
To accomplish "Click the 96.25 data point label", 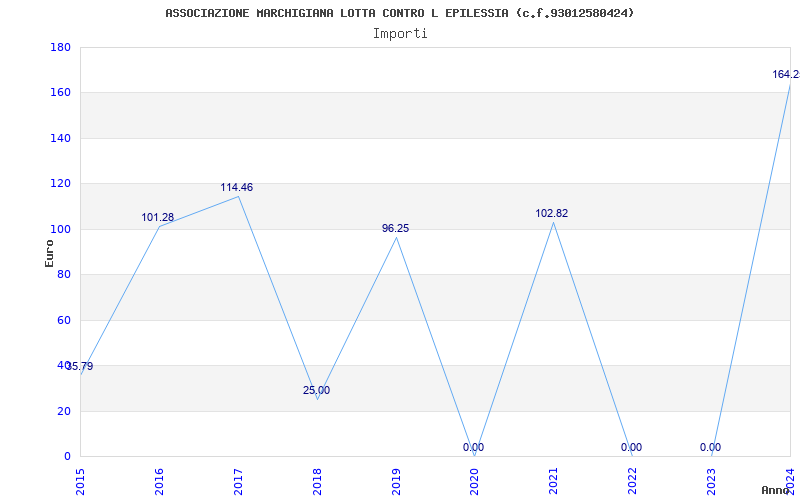I will point(395,229).
